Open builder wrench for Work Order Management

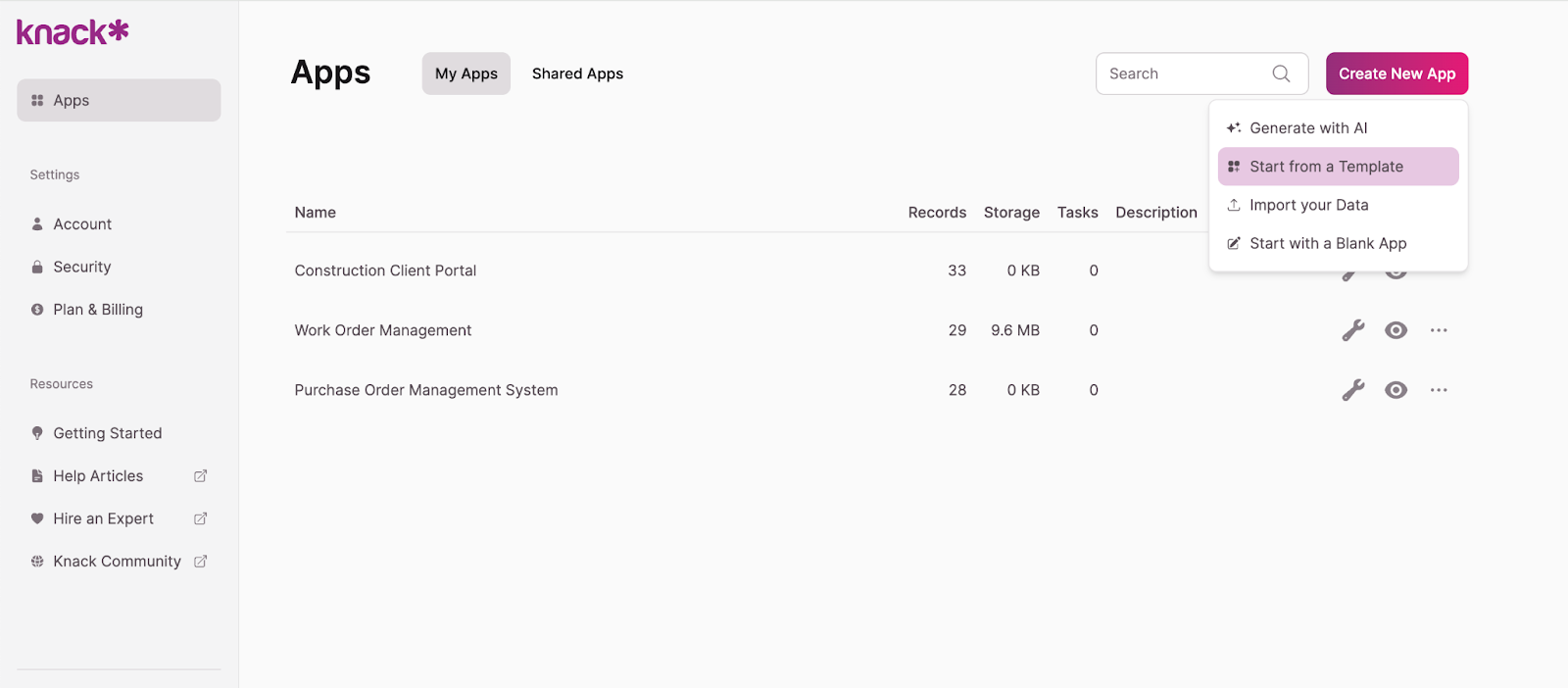[1352, 330]
